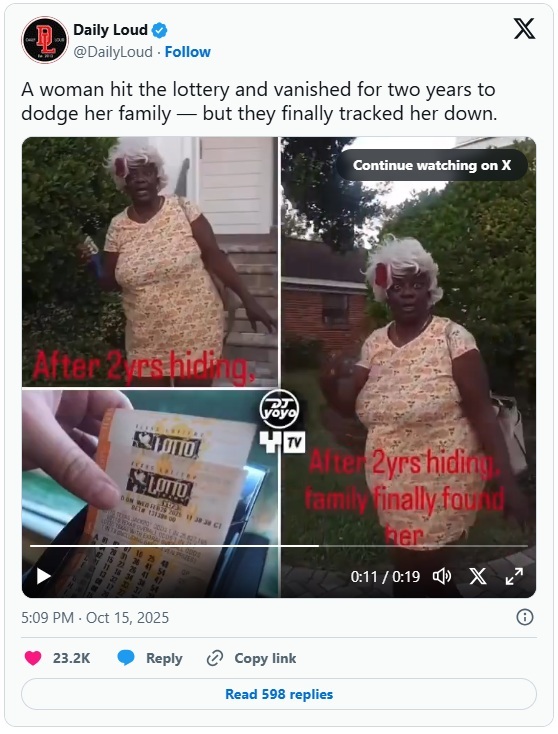The height and width of the screenshot is (734, 558).
Task: Play the embedded video
Action: (x=44, y=576)
